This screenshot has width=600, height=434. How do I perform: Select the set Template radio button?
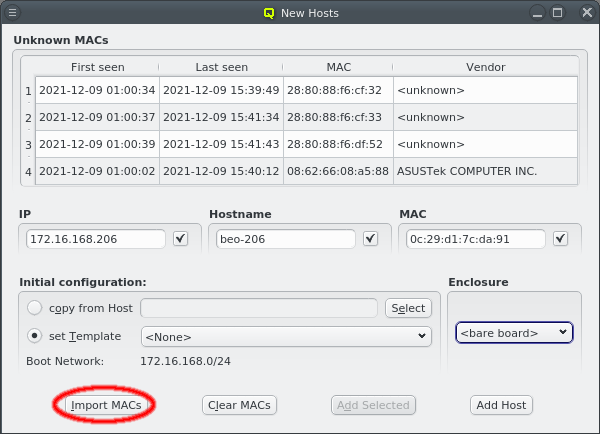[34, 336]
